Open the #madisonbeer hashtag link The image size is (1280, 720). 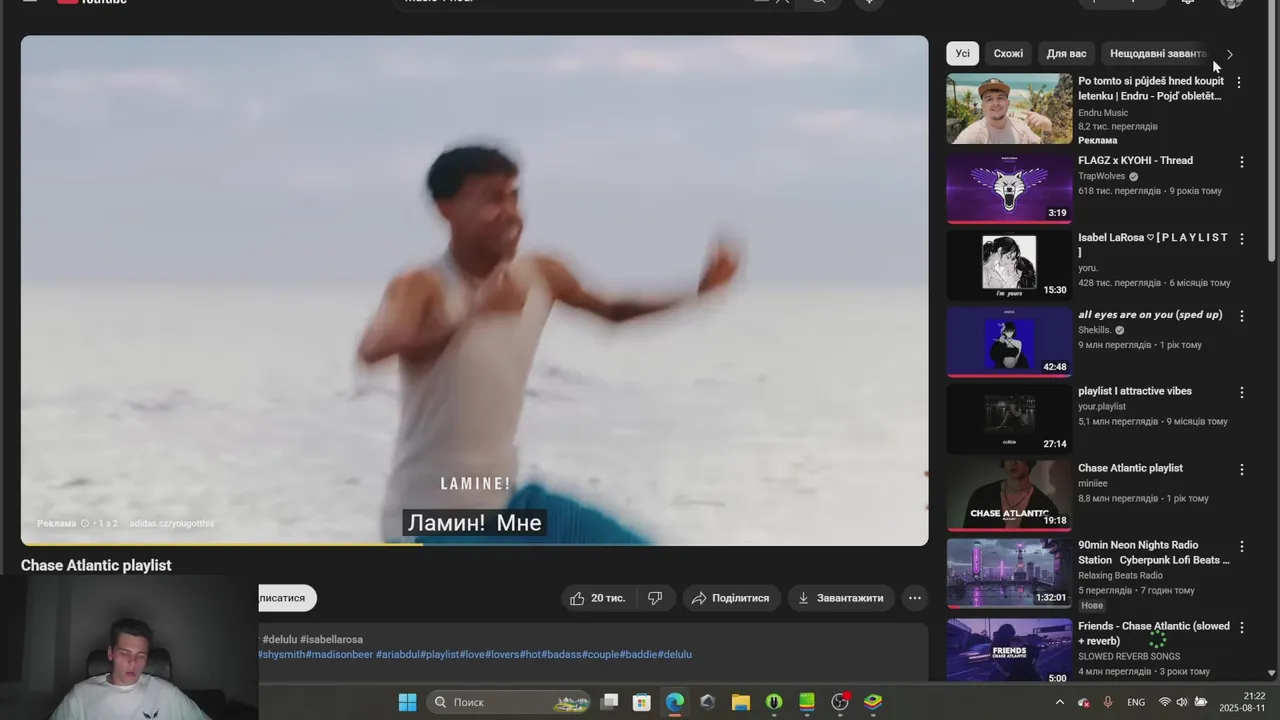point(339,654)
